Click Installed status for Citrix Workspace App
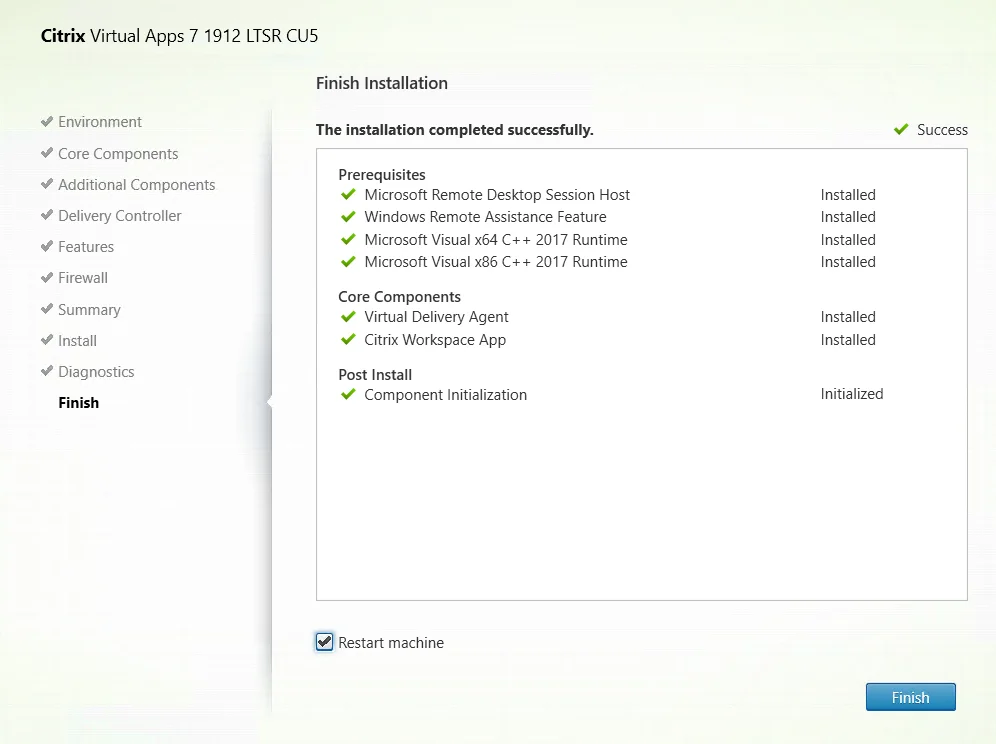This screenshot has width=996, height=744. pyautogui.click(x=848, y=340)
